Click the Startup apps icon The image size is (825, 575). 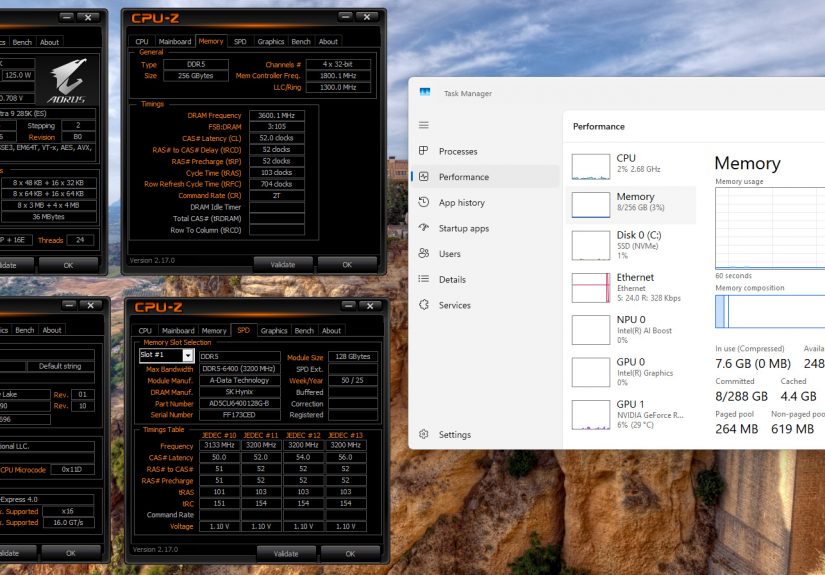click(x=424, y=228)
